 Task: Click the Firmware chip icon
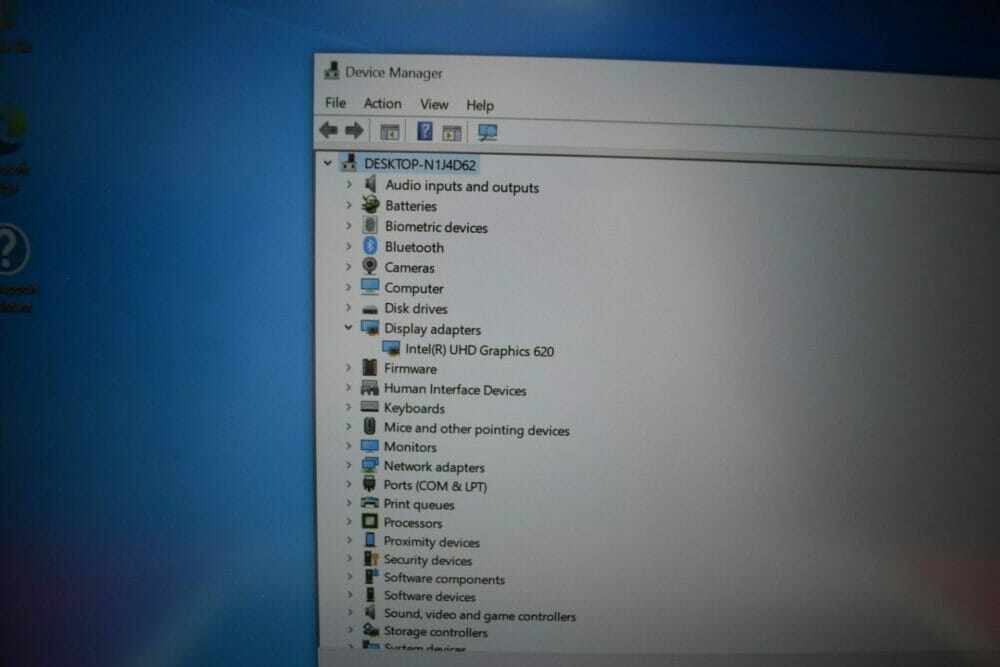click(x=370, y=367)
